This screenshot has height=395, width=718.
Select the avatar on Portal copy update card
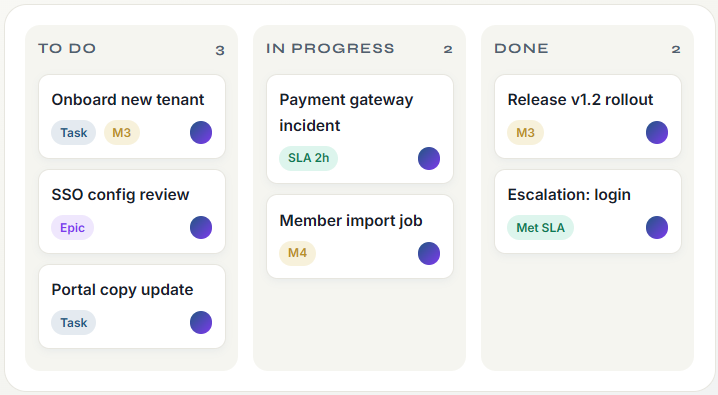[201, 323]
